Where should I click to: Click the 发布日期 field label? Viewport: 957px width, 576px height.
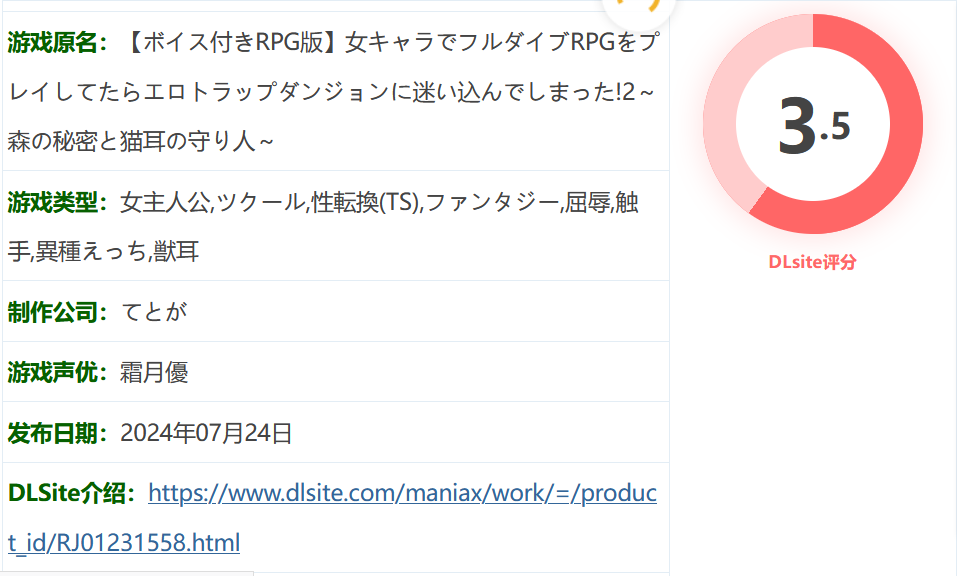(x=57, y=433)
